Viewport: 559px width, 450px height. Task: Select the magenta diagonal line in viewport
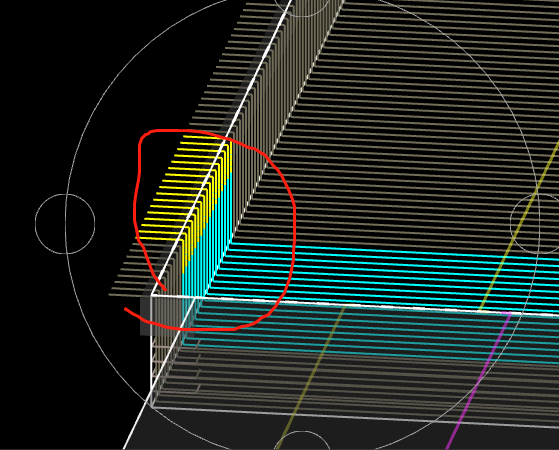coord(478,381)
